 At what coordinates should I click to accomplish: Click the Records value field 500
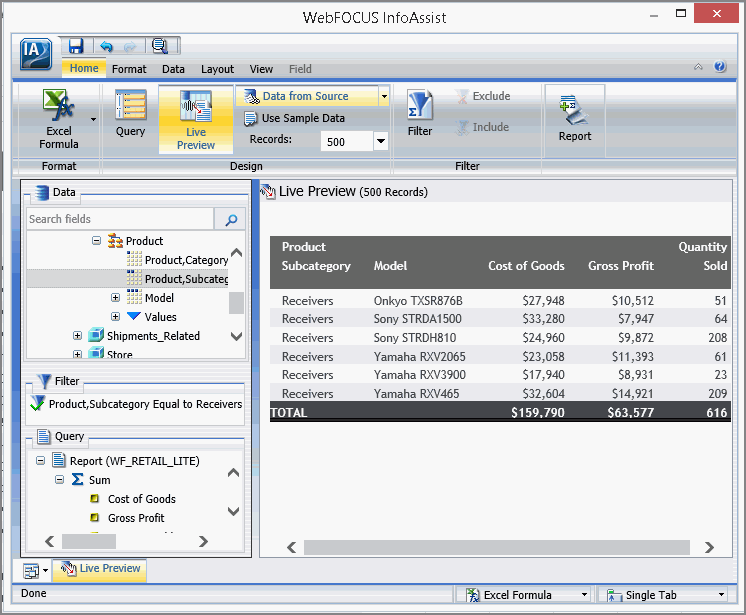[347, 141]
